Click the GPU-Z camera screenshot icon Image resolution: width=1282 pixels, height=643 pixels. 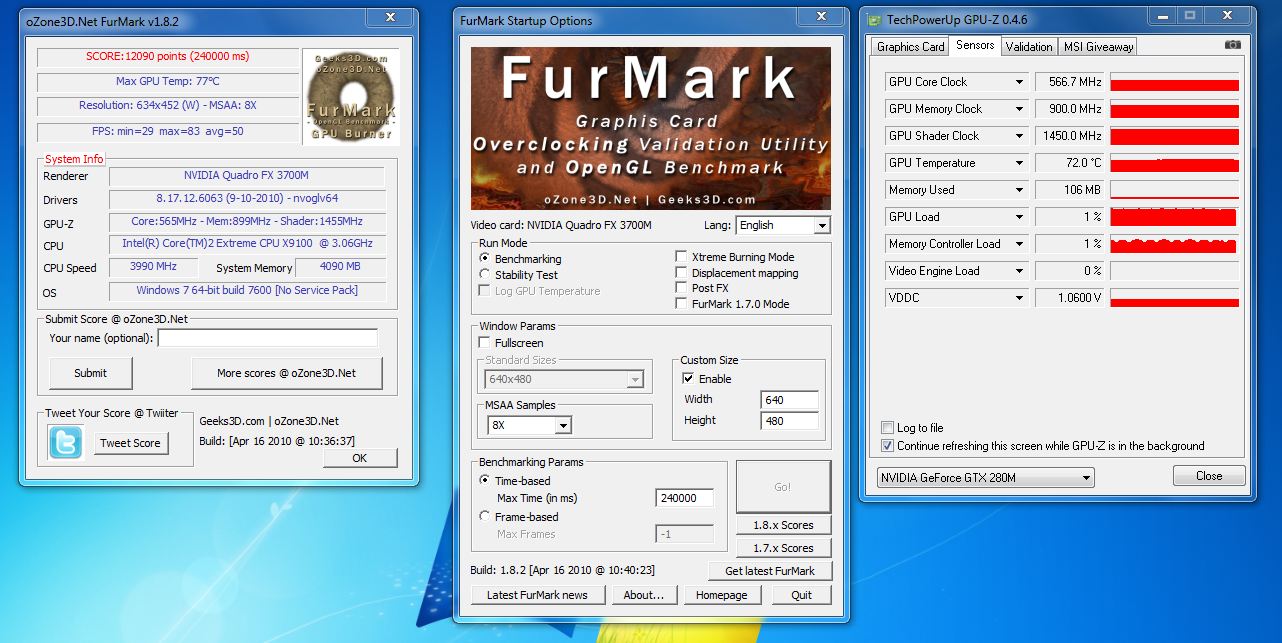tap(1233, 45)
